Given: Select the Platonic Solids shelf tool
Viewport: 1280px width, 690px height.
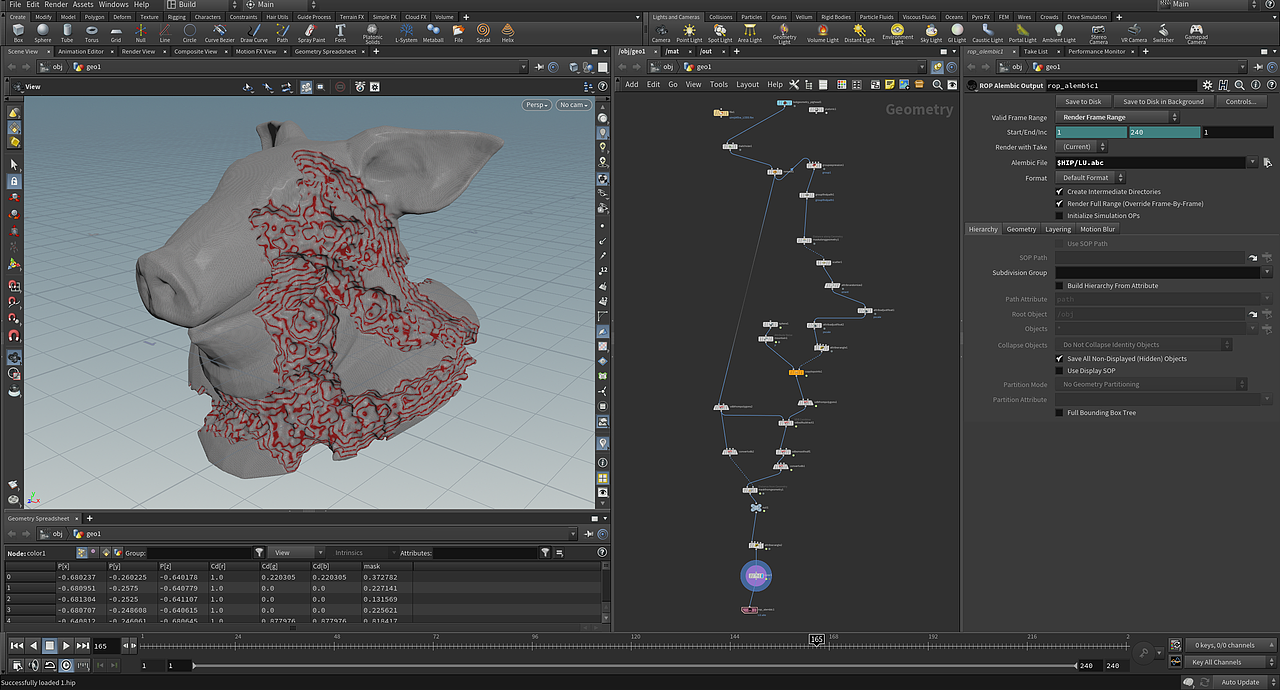Looking at the screenshot, I should [x=372, y=32].
